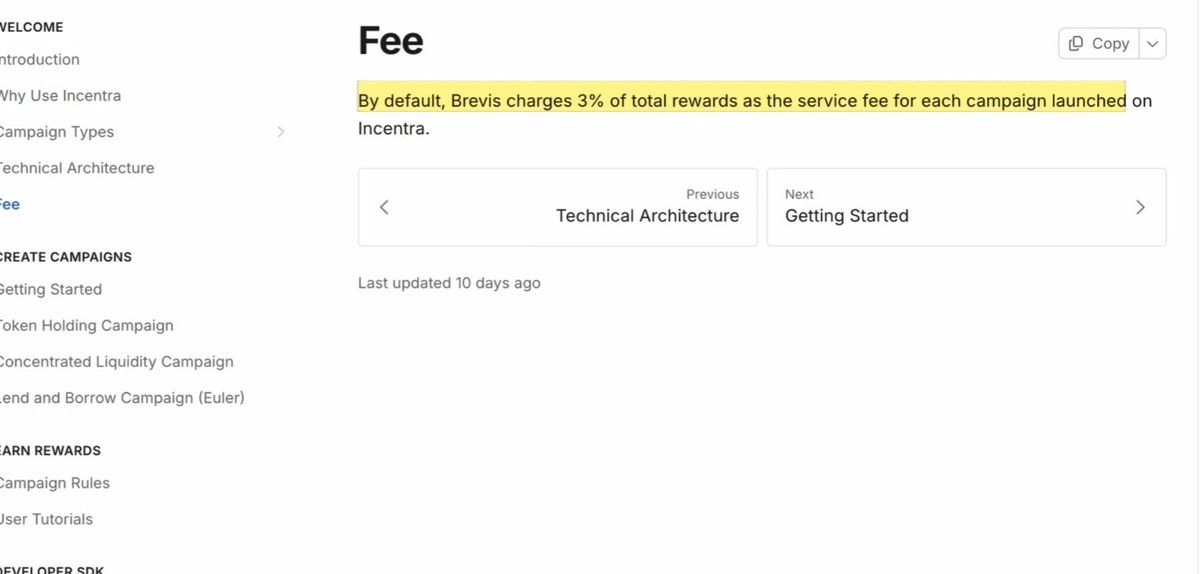The width and height of the screenshot is (1200, 574).
Task: Select Campaign Types in the sidebar
Action: pos(57,132)
